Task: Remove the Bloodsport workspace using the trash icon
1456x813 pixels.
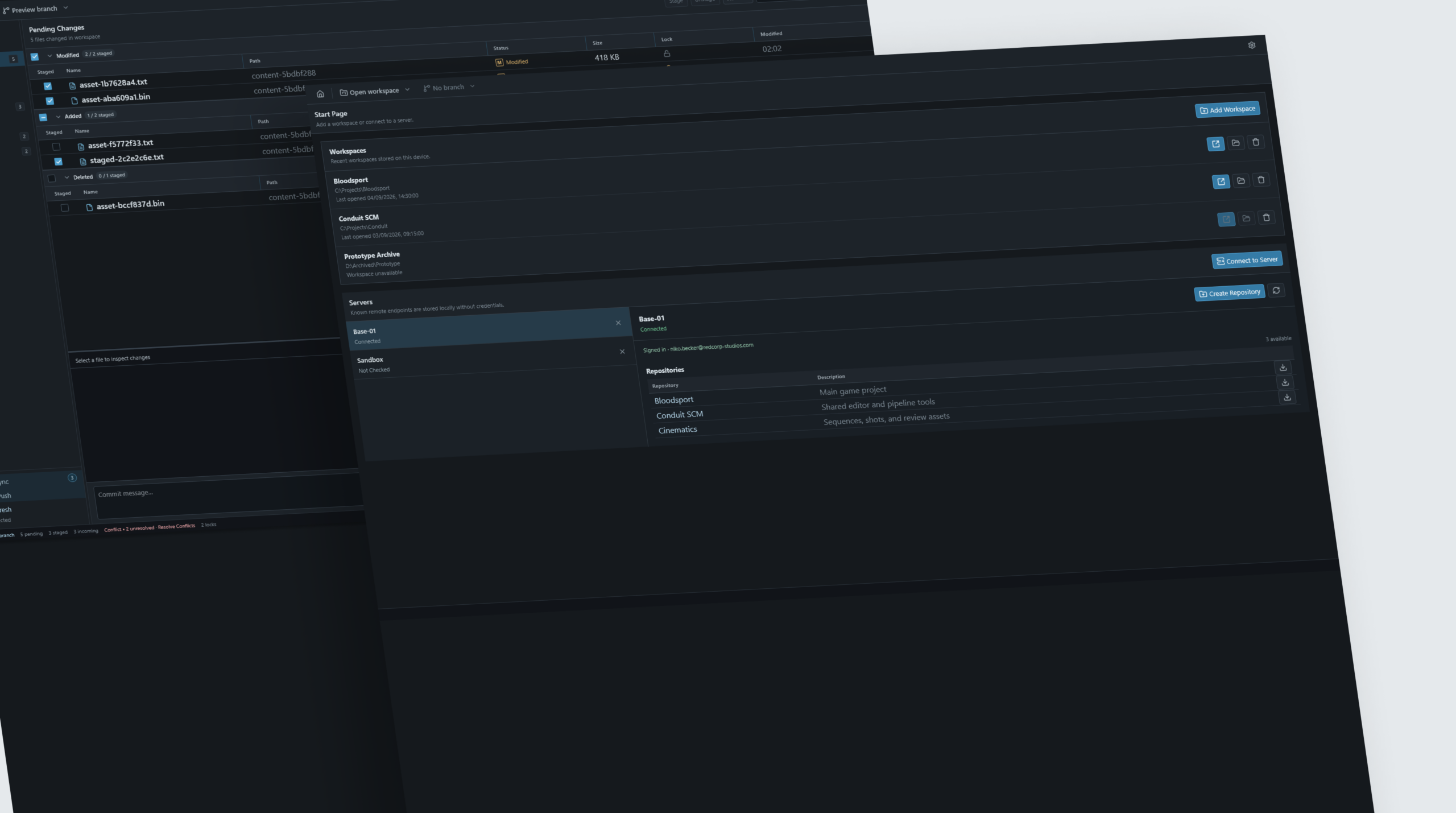Action: pyautogui.click(x=1256, y=142)
